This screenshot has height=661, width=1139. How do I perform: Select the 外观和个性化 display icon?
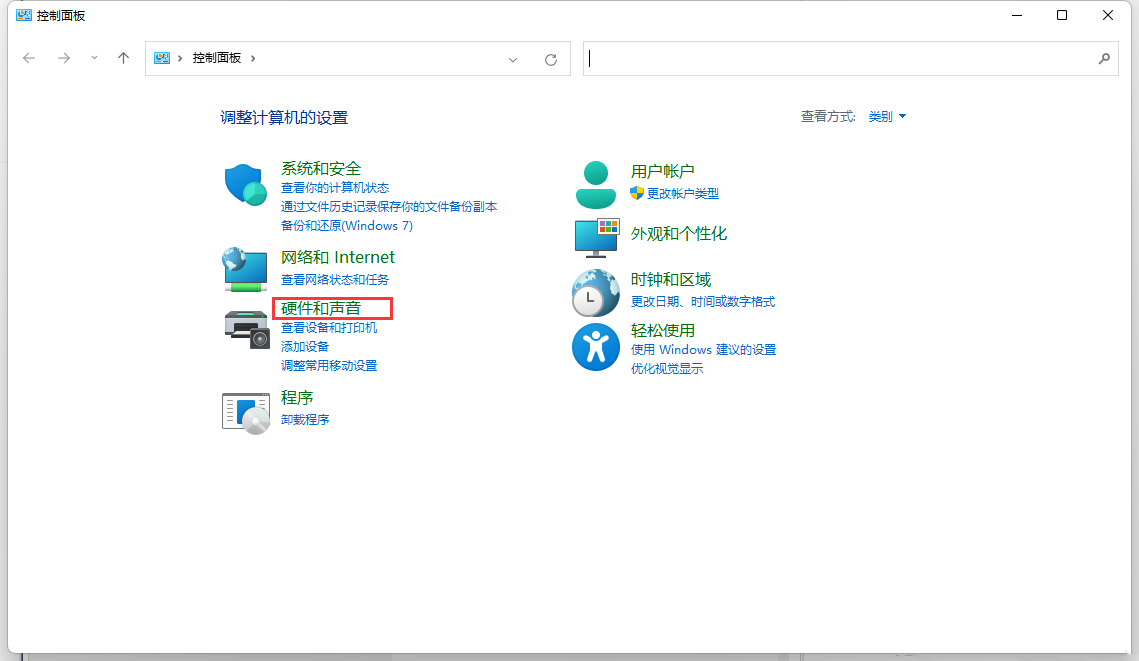coord(596,238)
